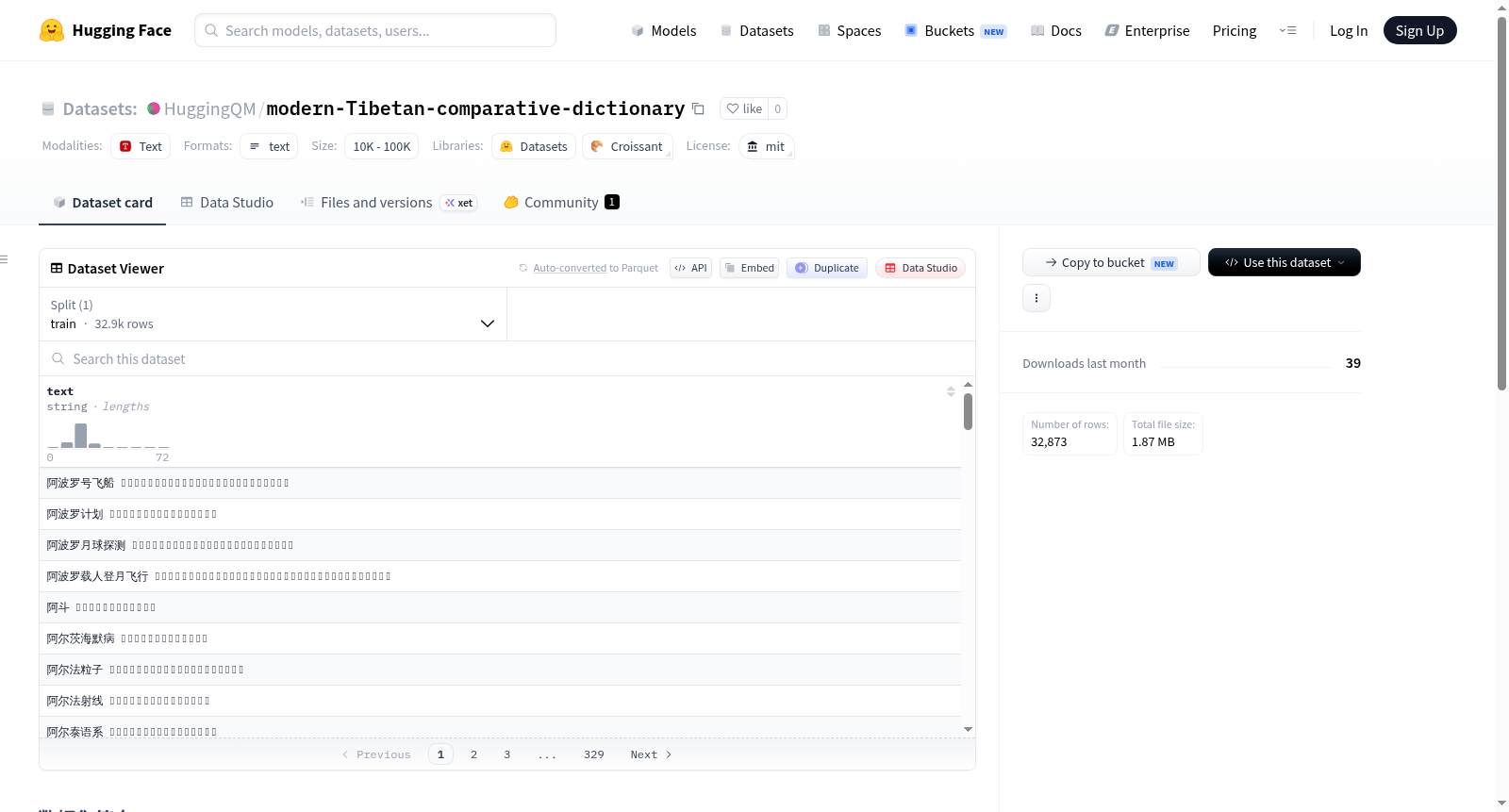Click the Next page button
Screen dimensions: 1509x812
(x=651, y=754)
